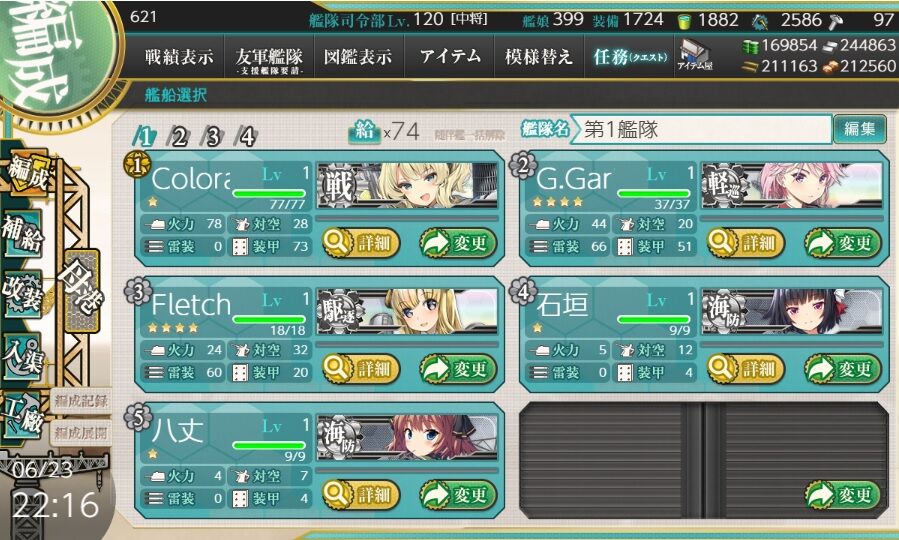Click the 給 supply ration icon
The height and width of the screenshot is (540, 899).
tap(364, 131)
